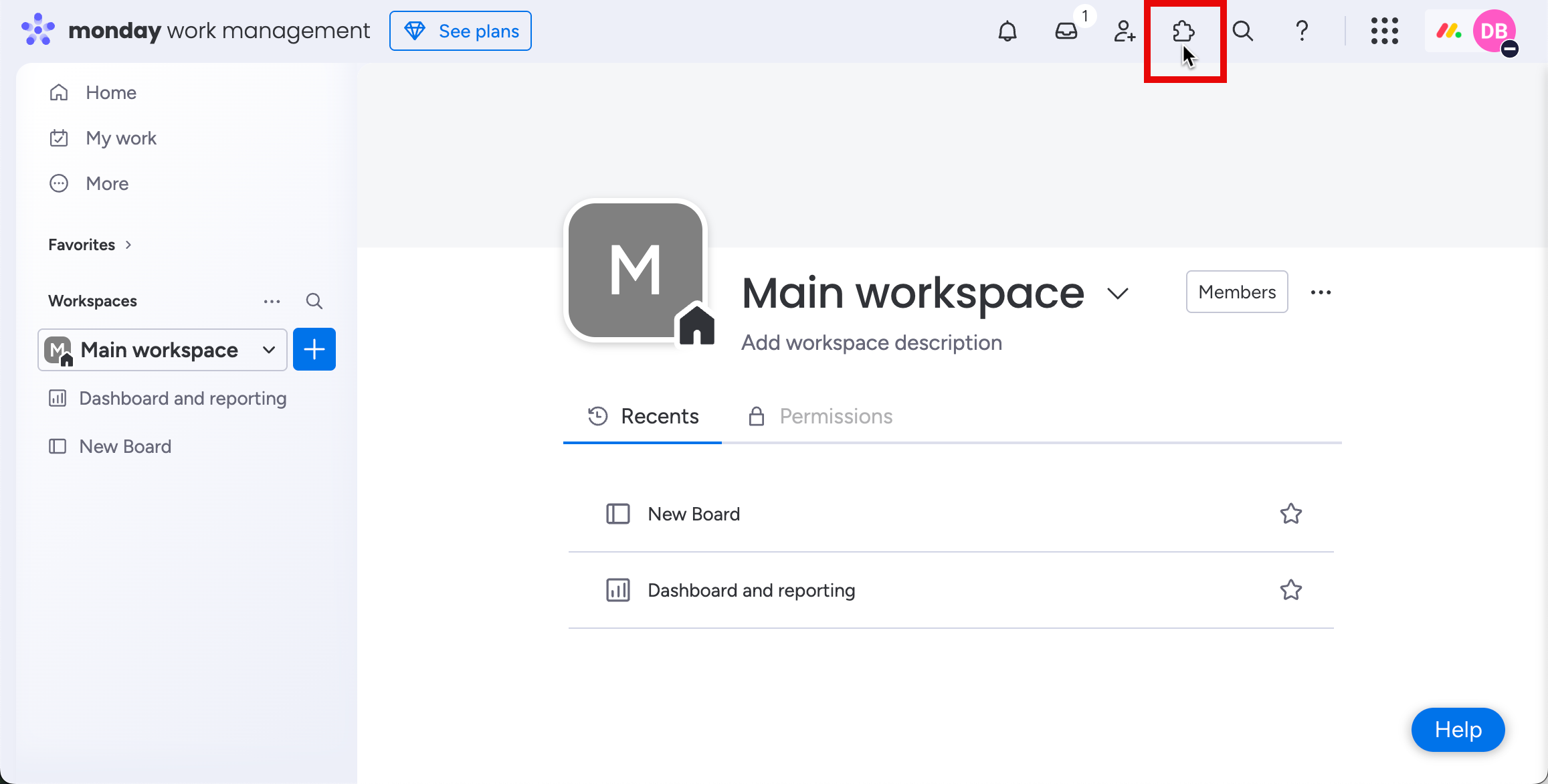The height and width of the screenshot is (784, 1548).
Task: Click the DB profile avatar
Action: click(1494, 31)
